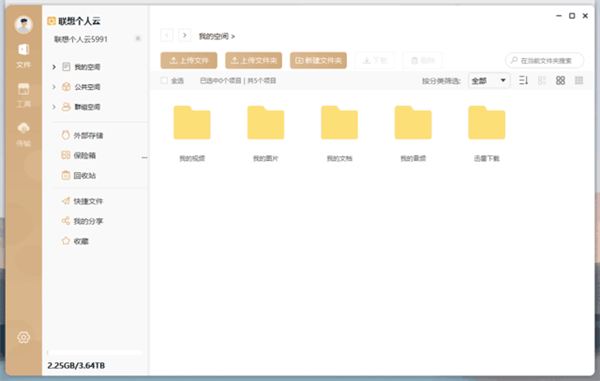This screenshot has width=600, height=381.
Task: Click the 上传文件夹 (upload folder) button
Action: coord(254,60)
